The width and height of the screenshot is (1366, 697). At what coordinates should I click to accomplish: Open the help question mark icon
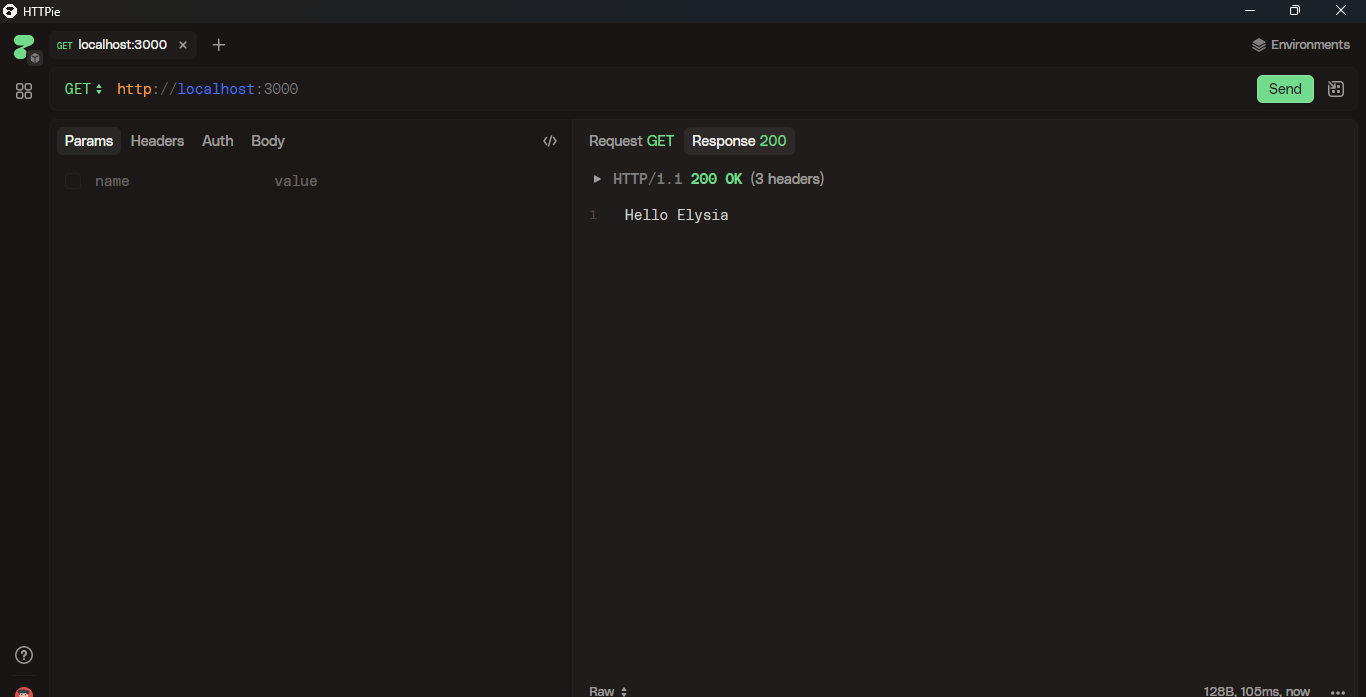click(24, 655)
